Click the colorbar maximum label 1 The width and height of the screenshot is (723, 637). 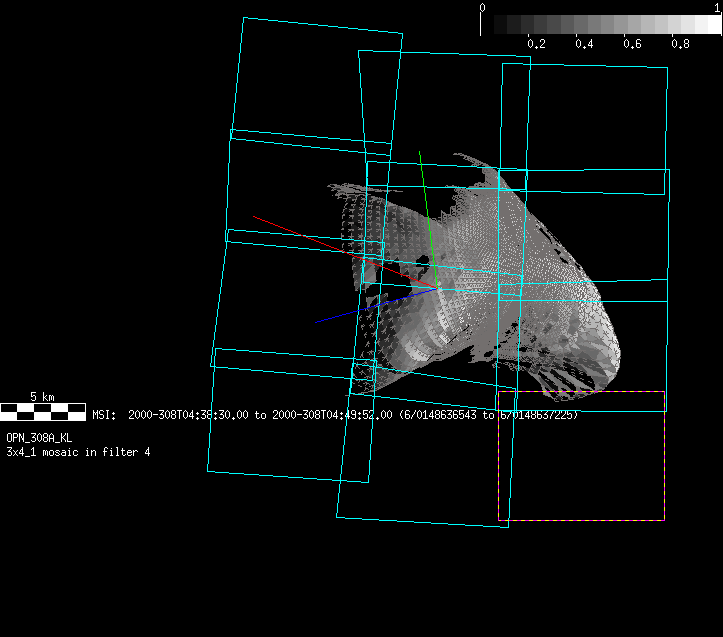pos(717,7)
